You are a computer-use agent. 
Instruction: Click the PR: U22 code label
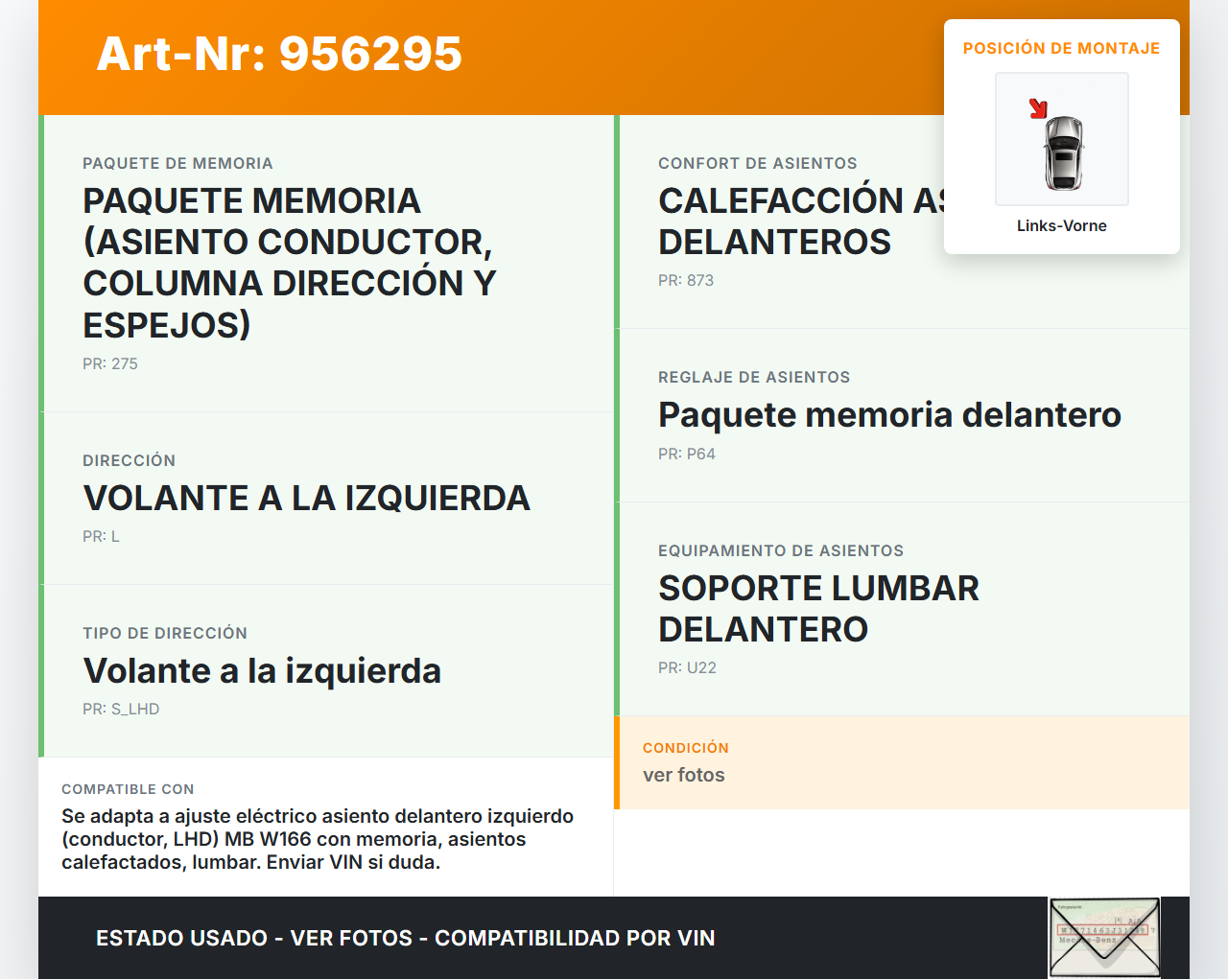pyautogui.click(x=687, y=668)
